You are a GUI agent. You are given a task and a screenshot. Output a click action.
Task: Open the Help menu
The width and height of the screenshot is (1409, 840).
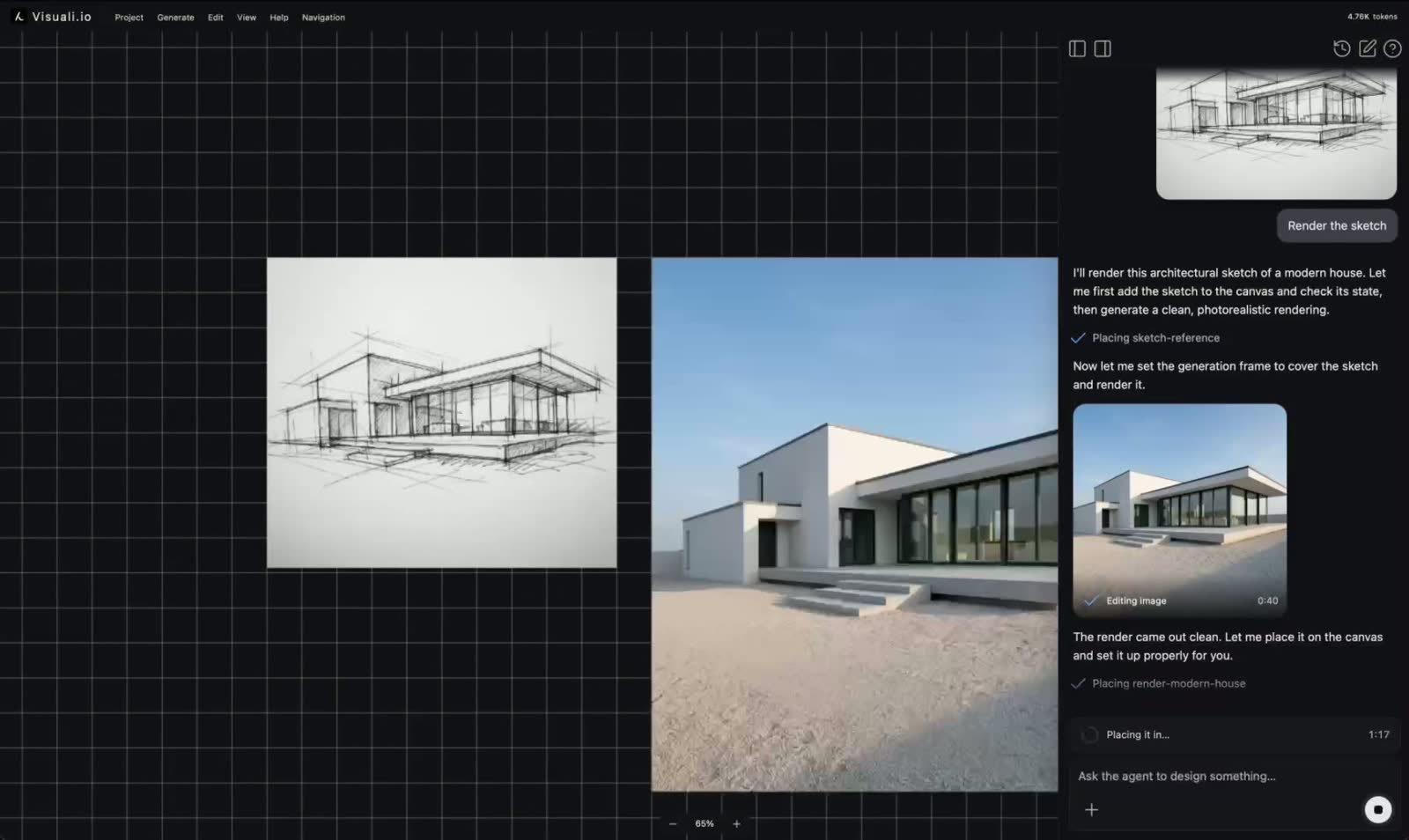(279, 18)
